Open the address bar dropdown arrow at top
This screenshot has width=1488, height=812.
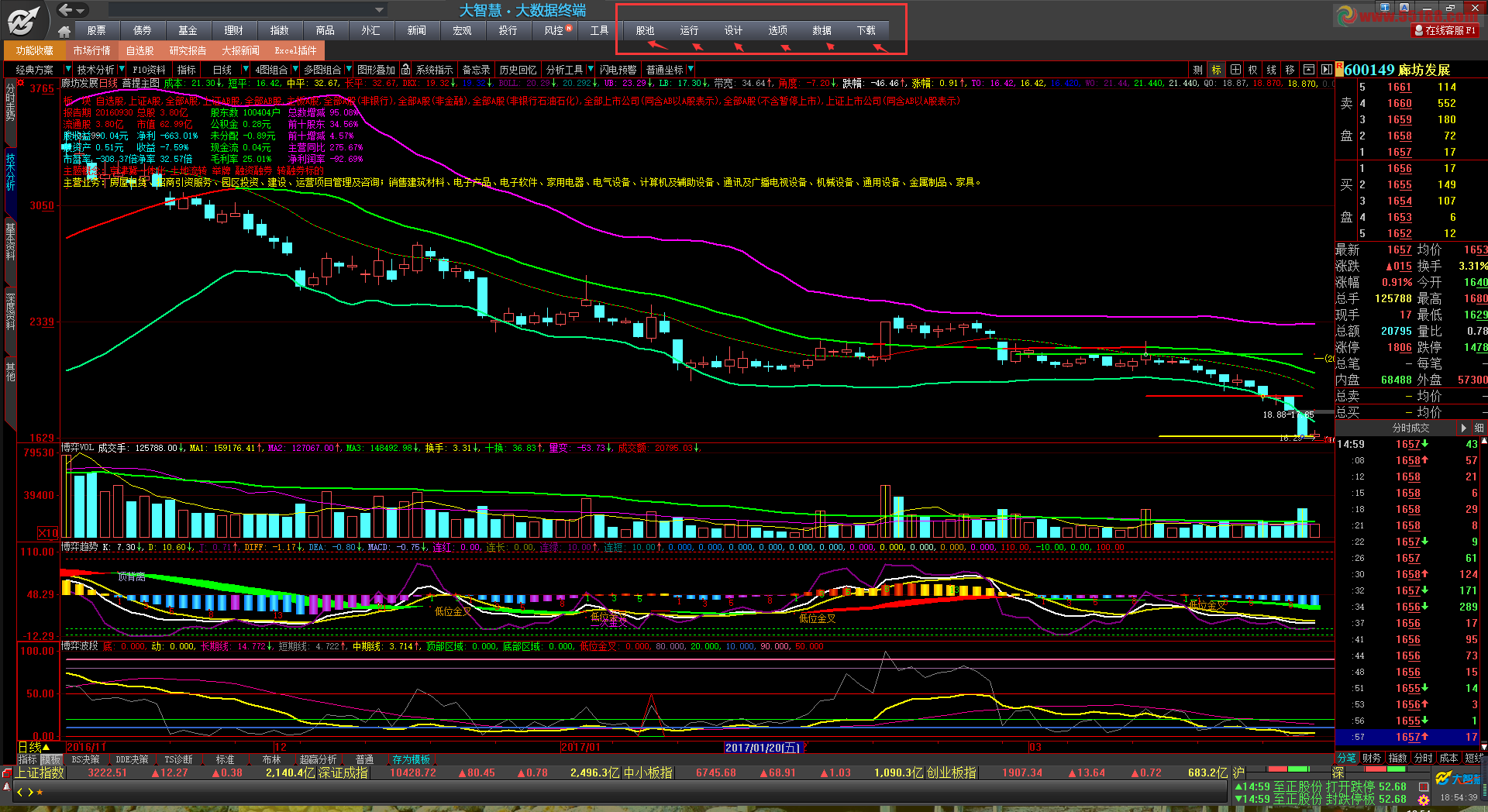coord(379,10)
